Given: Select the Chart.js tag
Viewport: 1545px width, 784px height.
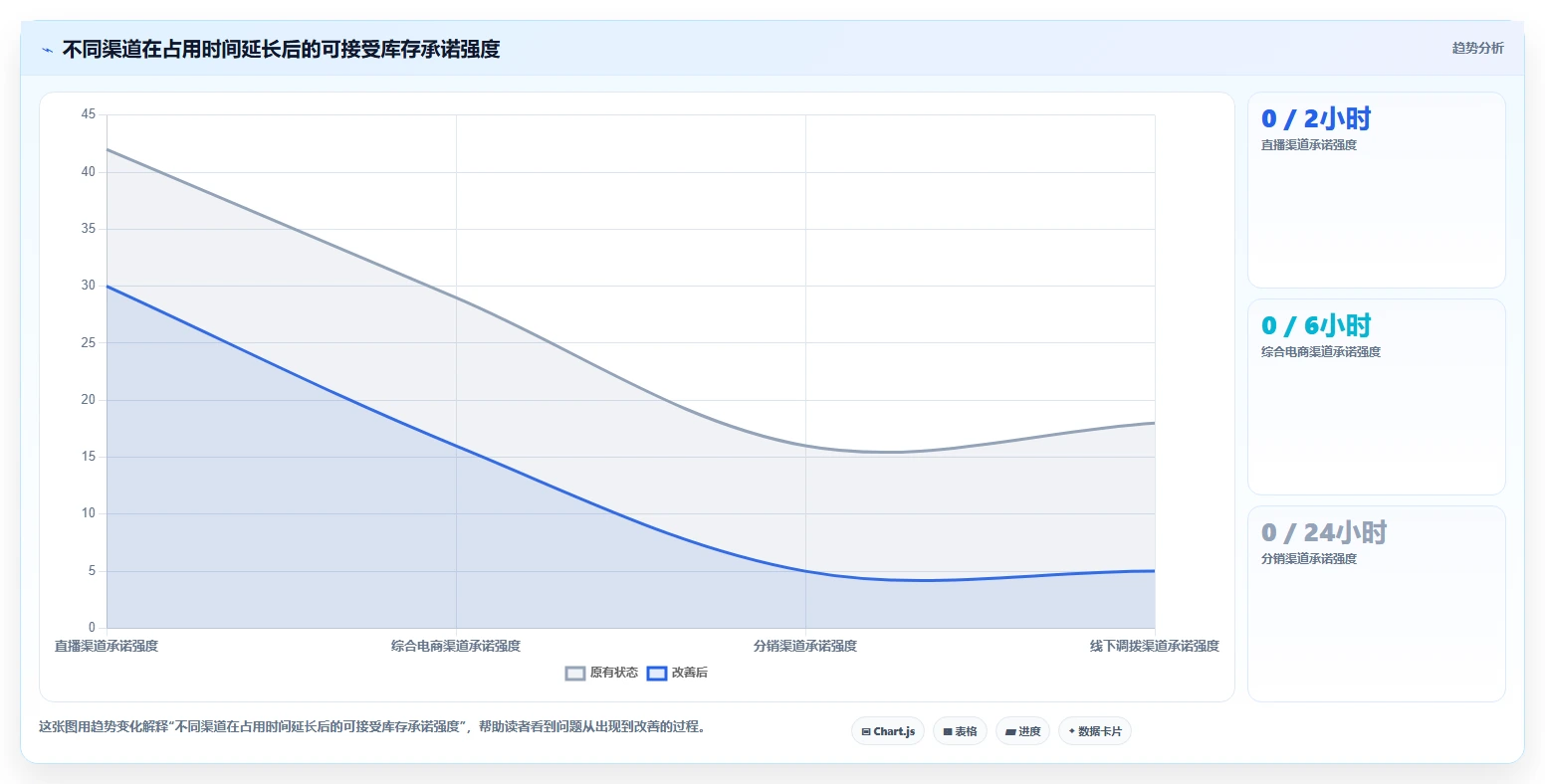Looking at the screenshot, I should (888, 731).
